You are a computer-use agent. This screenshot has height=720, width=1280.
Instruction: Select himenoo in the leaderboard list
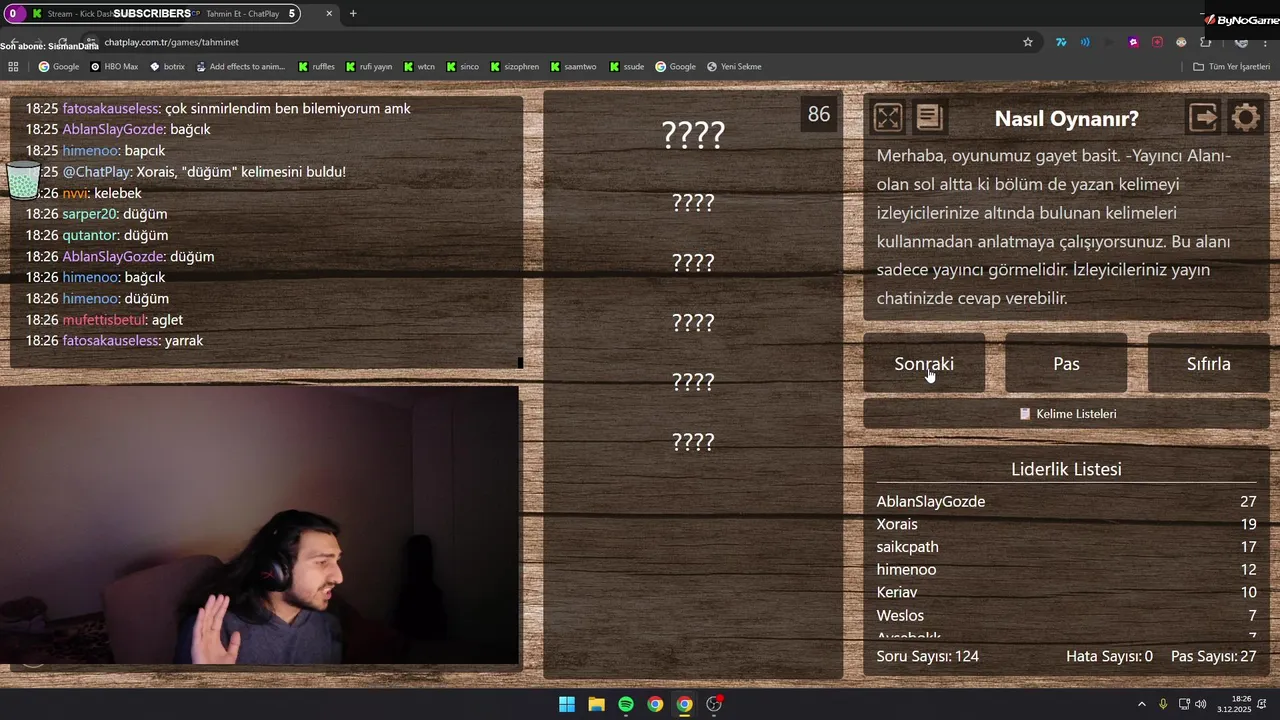pos(1066,569)
